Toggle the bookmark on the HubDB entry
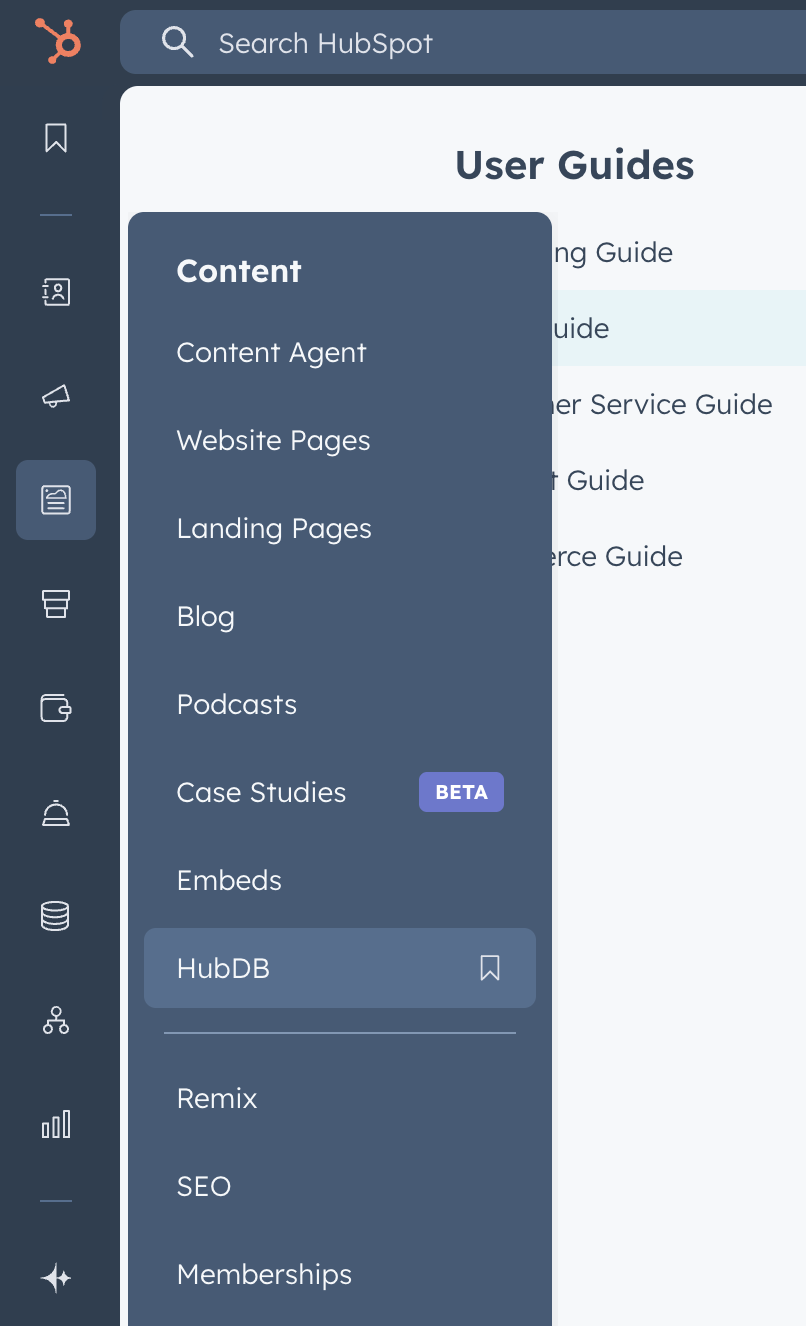Viewport: 806px width, 1326px height. [489, 968]
